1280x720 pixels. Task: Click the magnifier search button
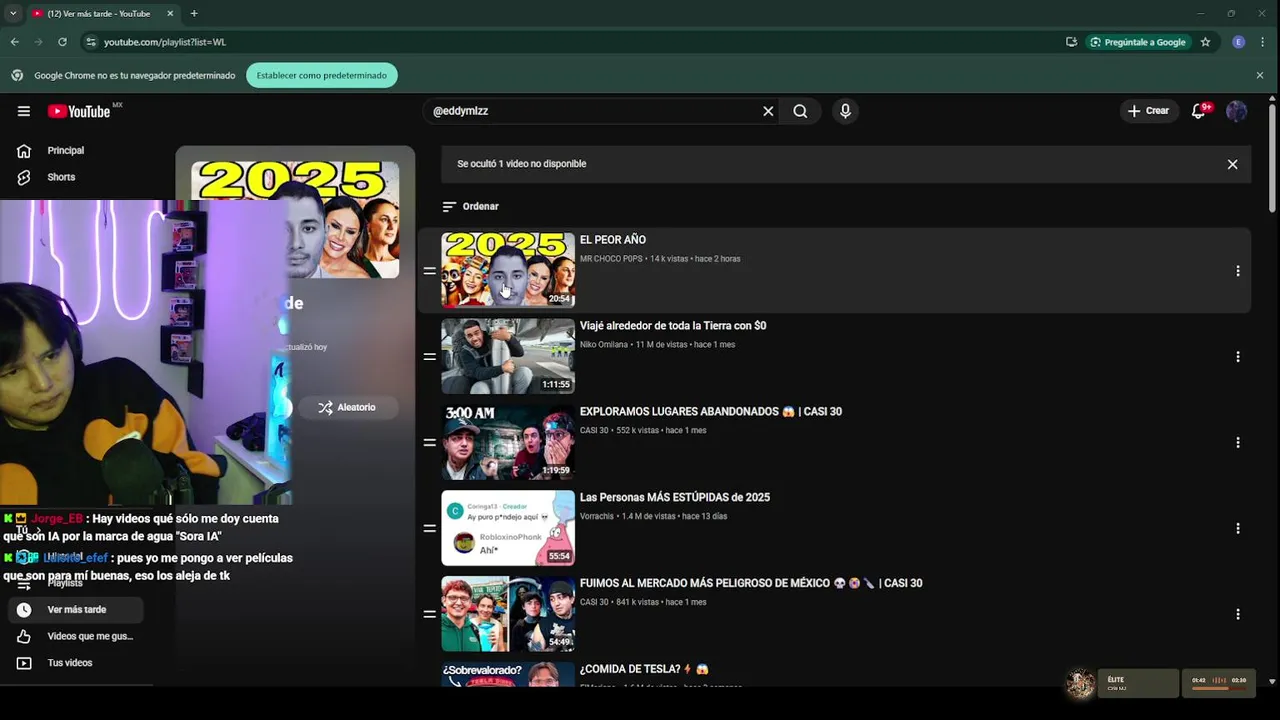(800, 111)
